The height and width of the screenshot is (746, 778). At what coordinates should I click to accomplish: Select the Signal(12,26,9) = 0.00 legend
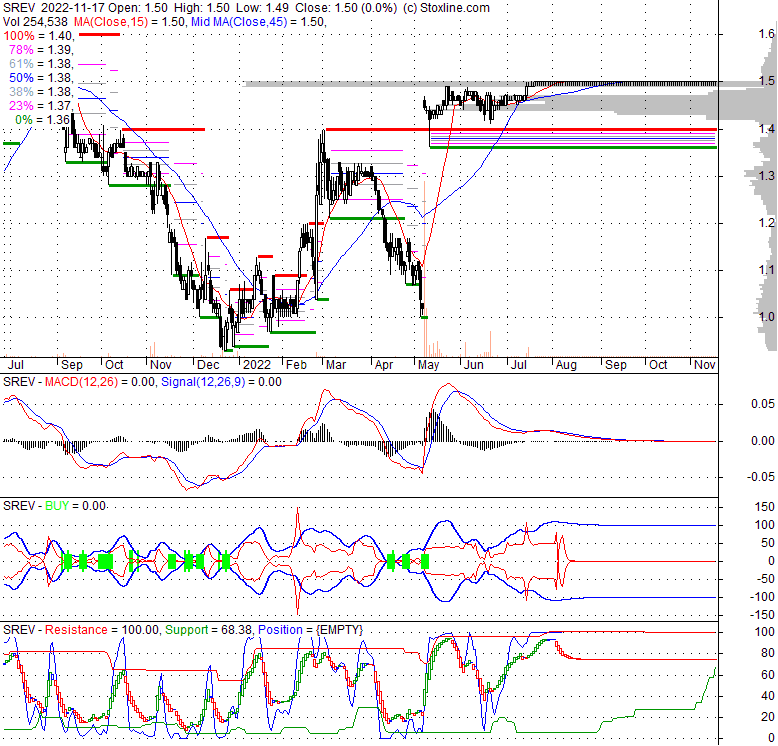coord(221,382)
